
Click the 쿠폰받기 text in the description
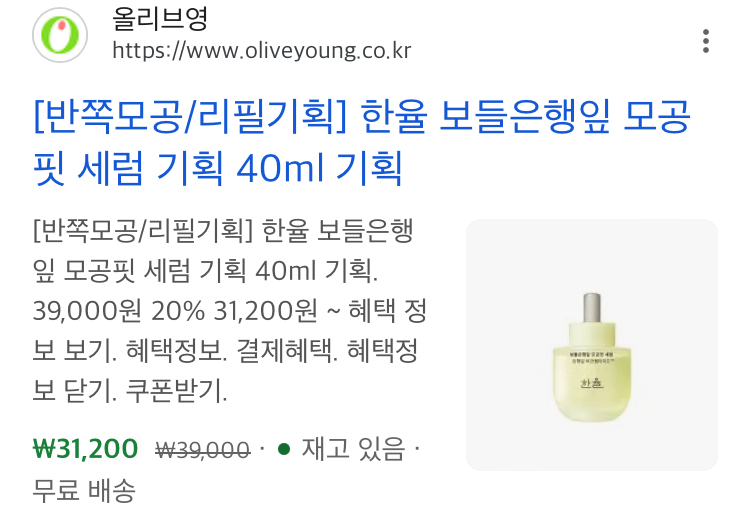[176, 391]
